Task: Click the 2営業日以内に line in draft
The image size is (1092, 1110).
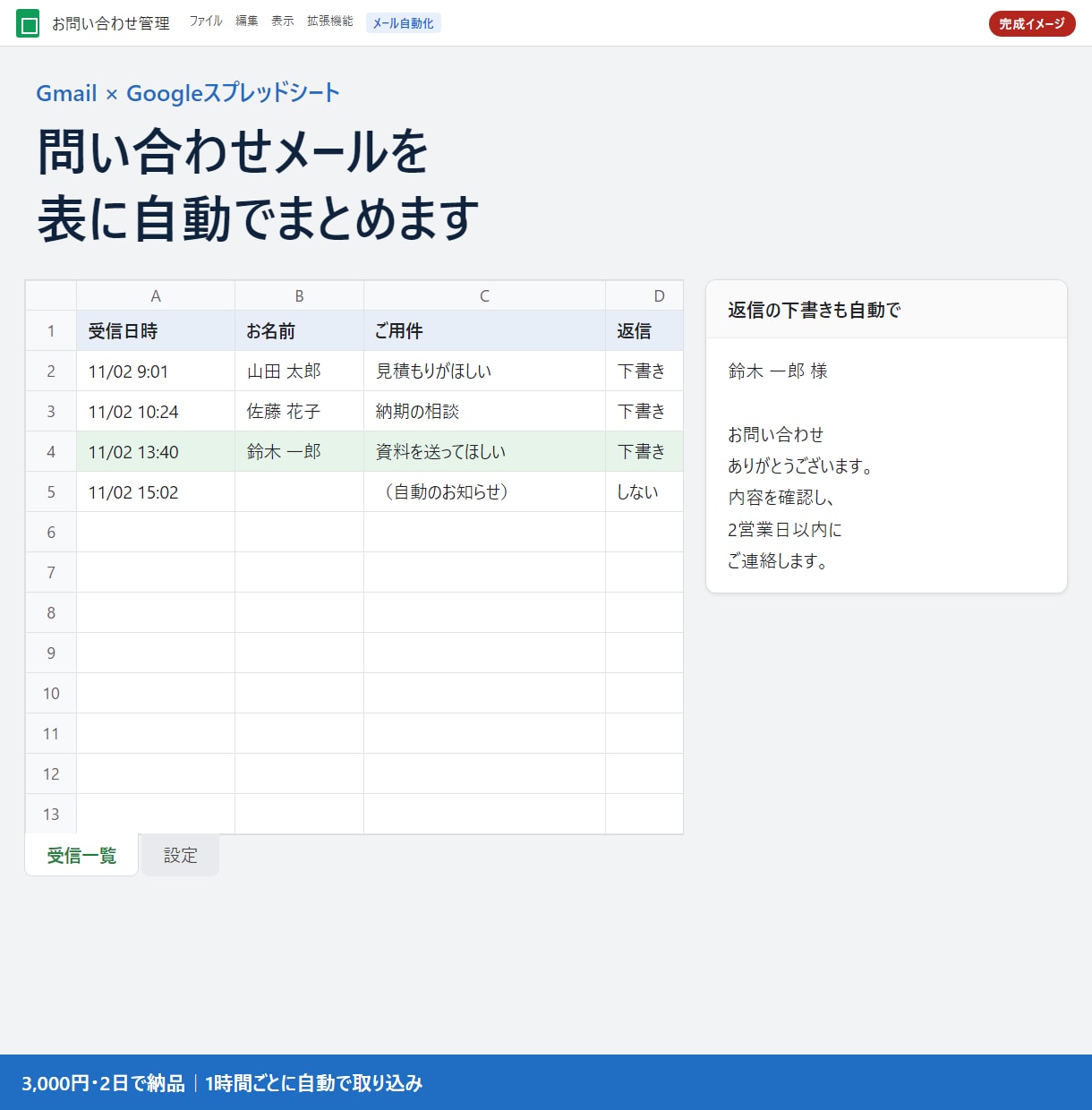Action: tap(785, 530)
